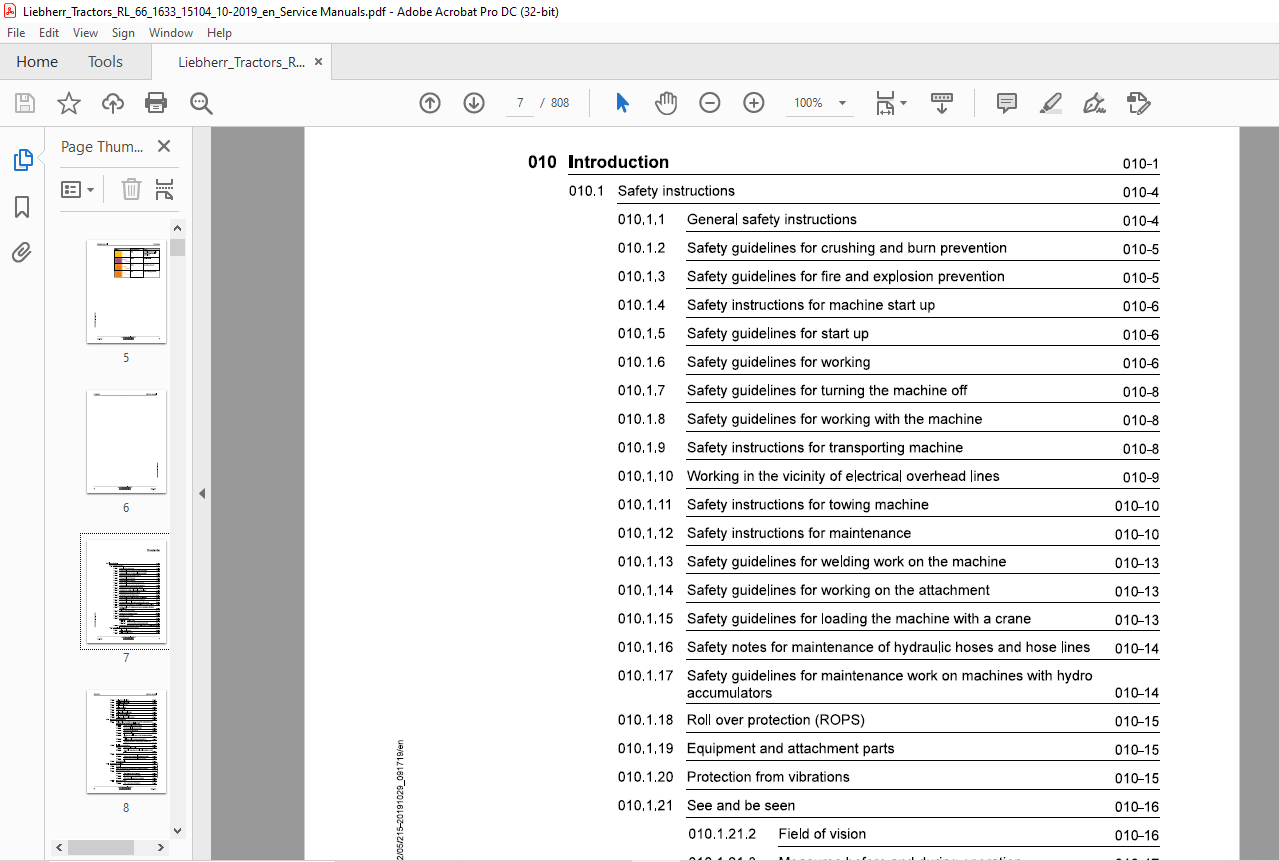The height and width of the screenshot is (862, 1279).
Task: Open Page Thumbnails pane from sidebar
Action: pyautogui.click(x=22, y=160)
